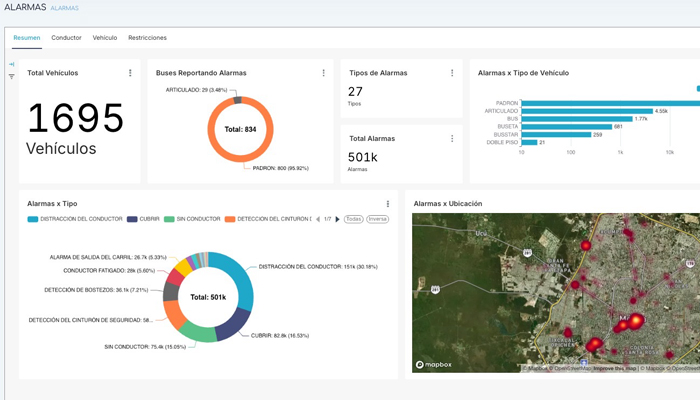
Task: Go to previous legend page arrow
Action: pos(318,219)
